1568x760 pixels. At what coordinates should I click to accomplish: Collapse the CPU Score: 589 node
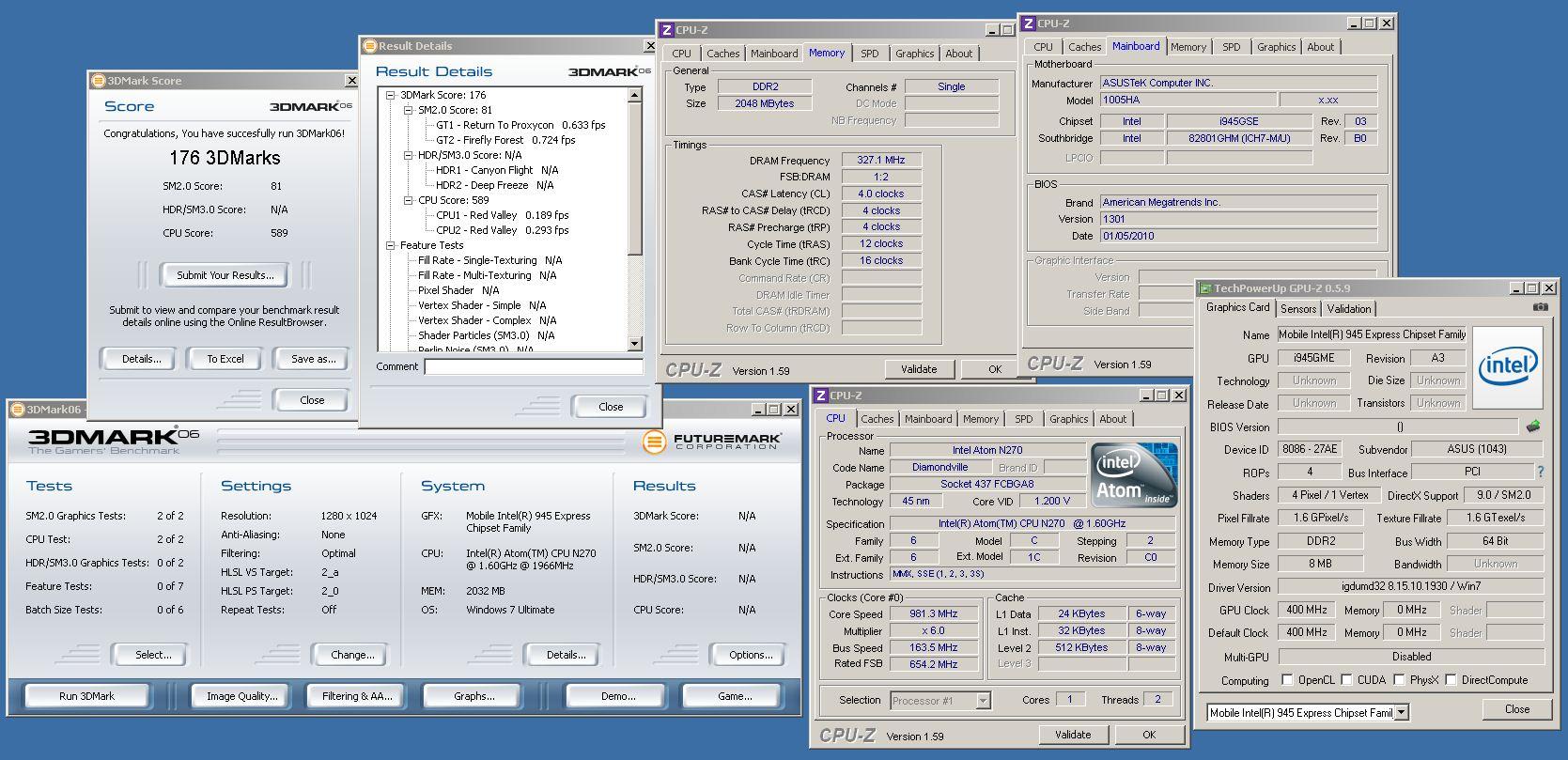pyautogui.click(x=409, y=200)
